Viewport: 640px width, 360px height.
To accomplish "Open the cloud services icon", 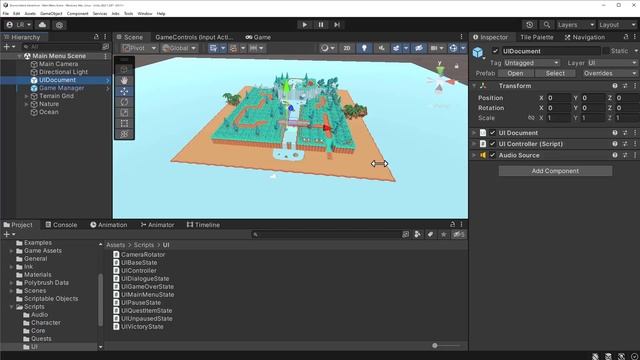I will (x=42, y=25).
